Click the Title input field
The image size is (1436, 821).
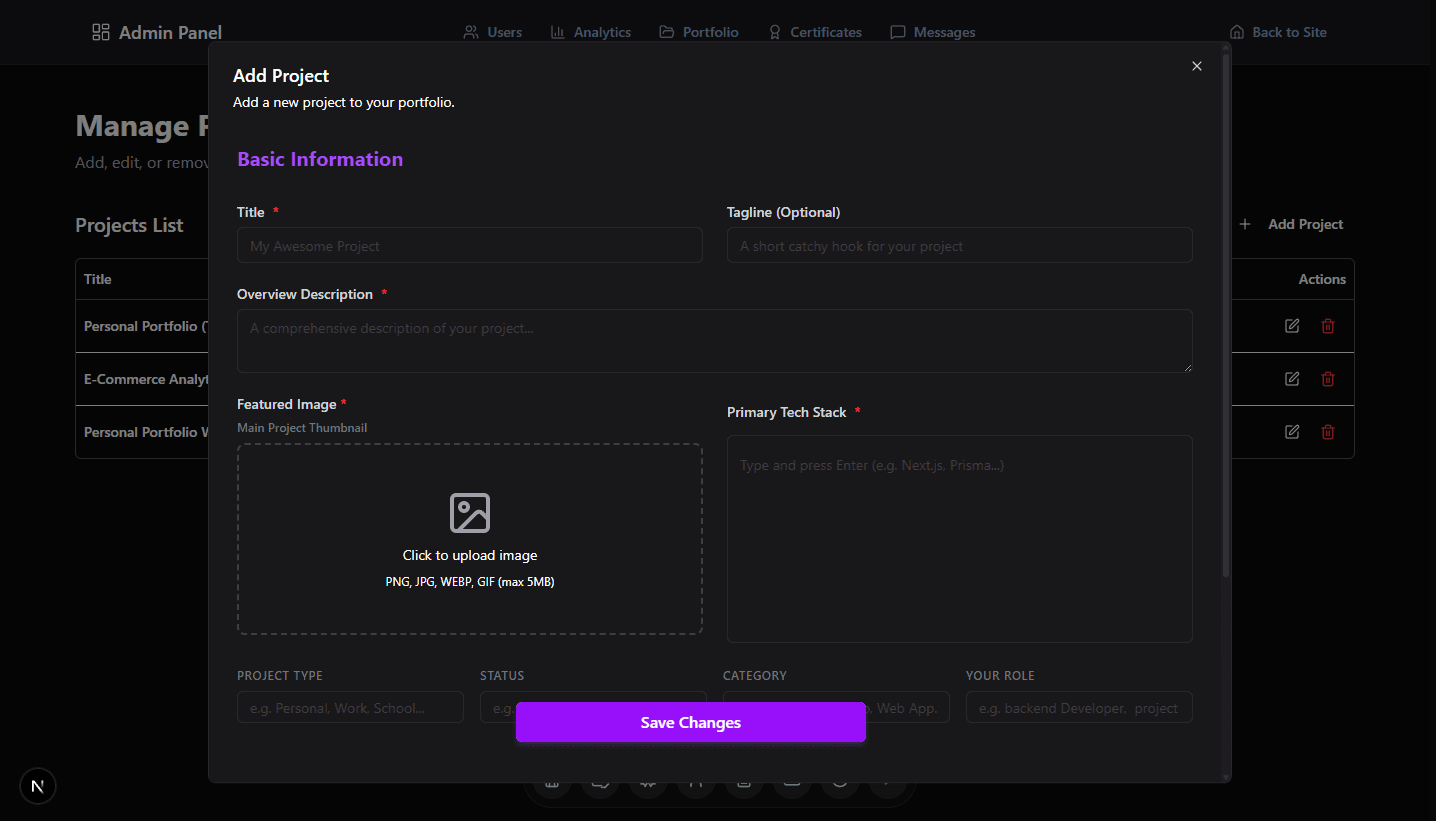click(470, 245)
